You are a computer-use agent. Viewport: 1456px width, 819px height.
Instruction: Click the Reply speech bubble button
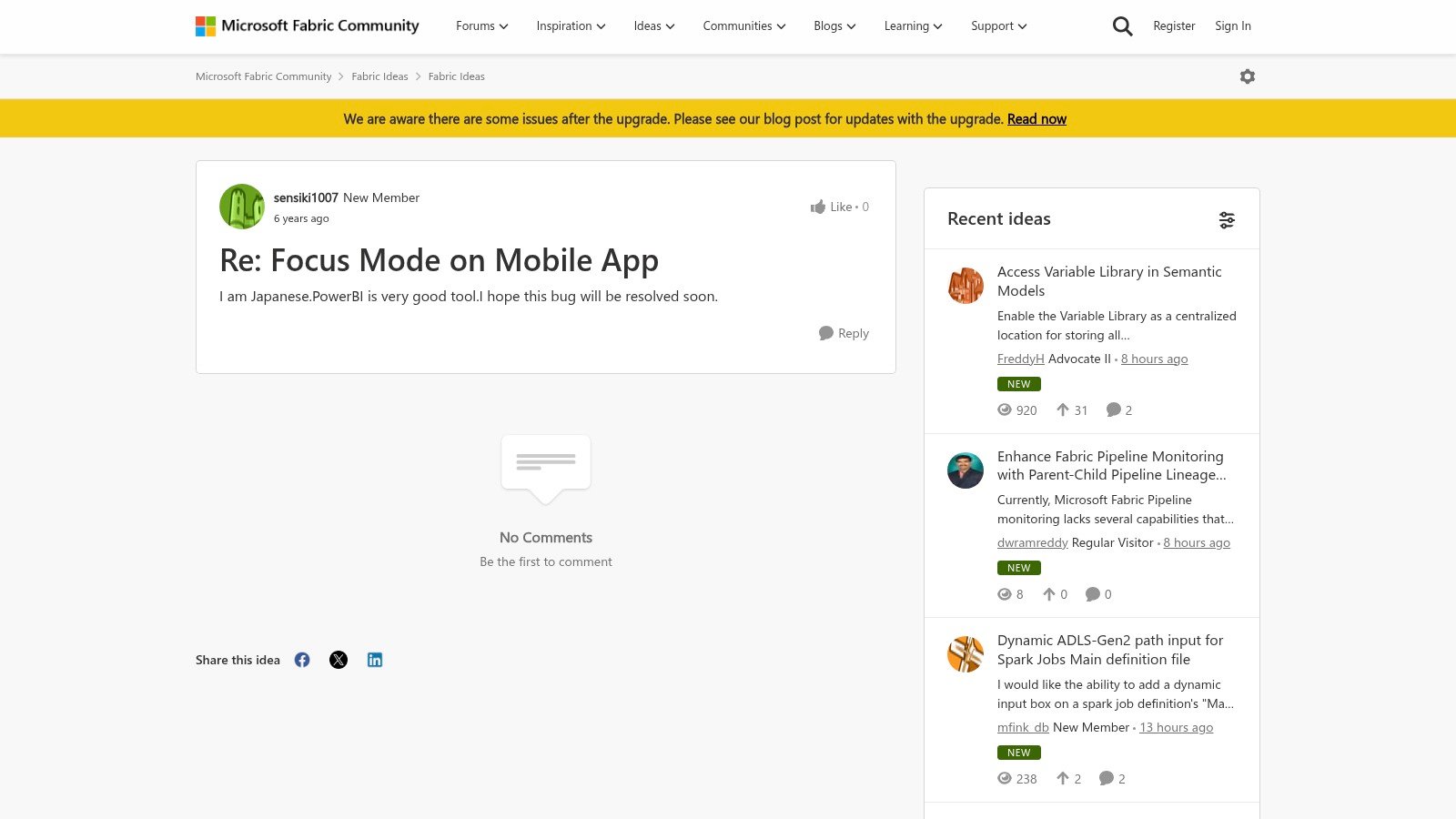[844, 333]
